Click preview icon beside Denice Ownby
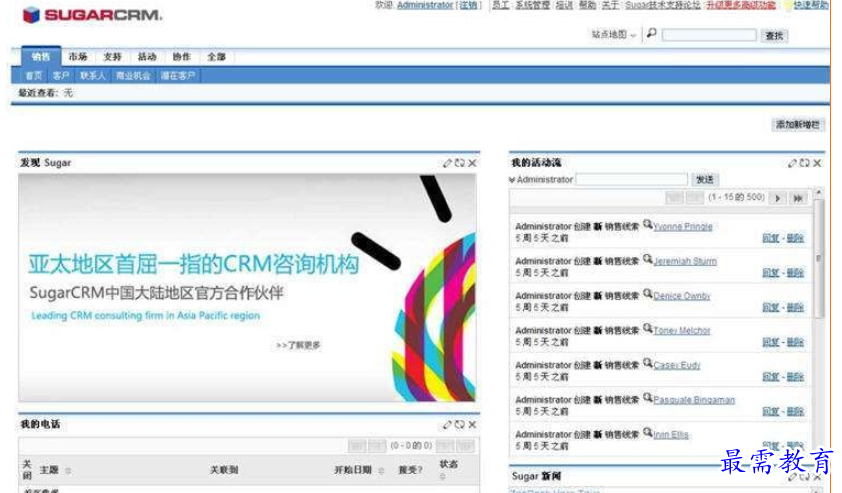 pos(648,294)
